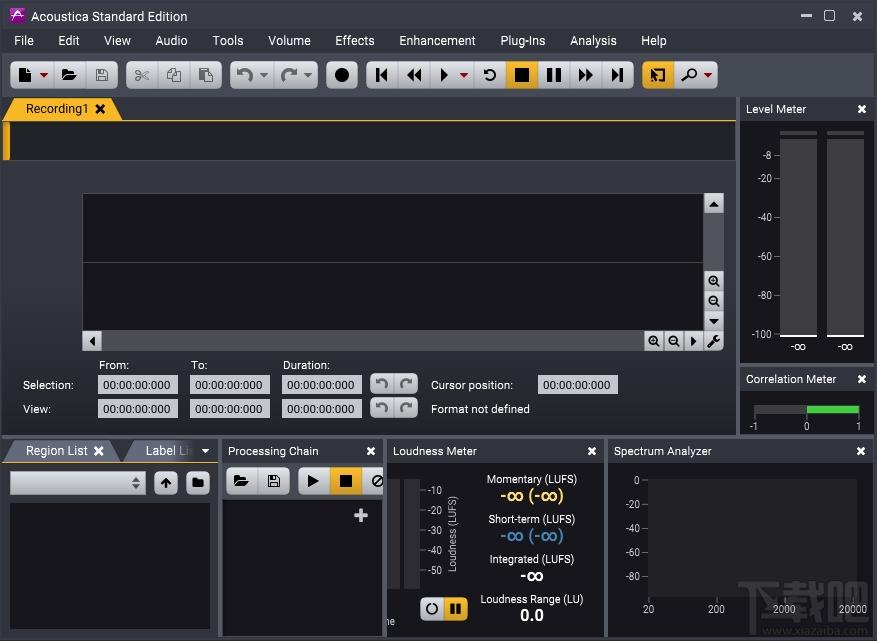Screen dimensions: 877x641
Task: Jump to start of the track
Action: pos(382,75)
